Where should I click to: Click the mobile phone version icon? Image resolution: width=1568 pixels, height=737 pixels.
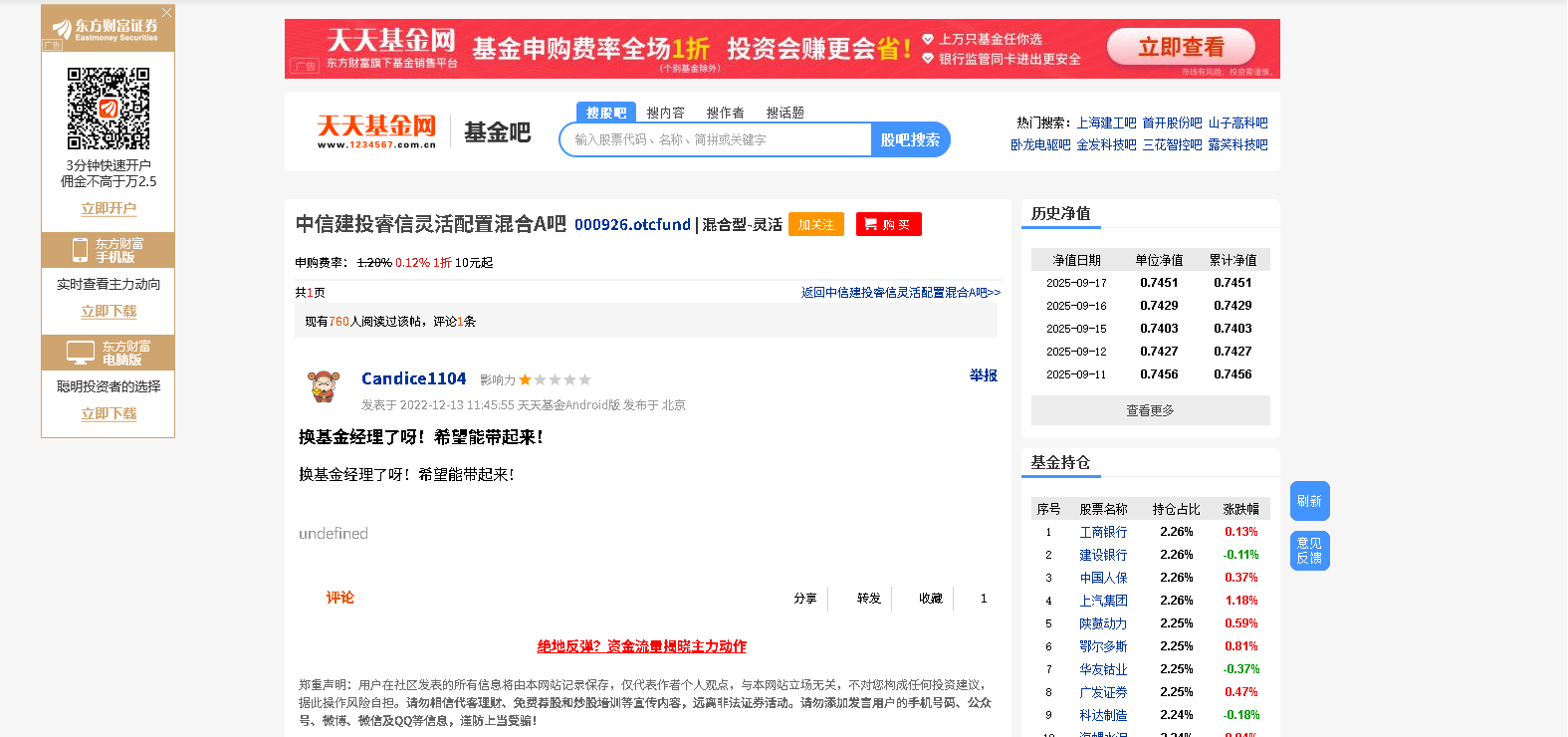point(80,250)
